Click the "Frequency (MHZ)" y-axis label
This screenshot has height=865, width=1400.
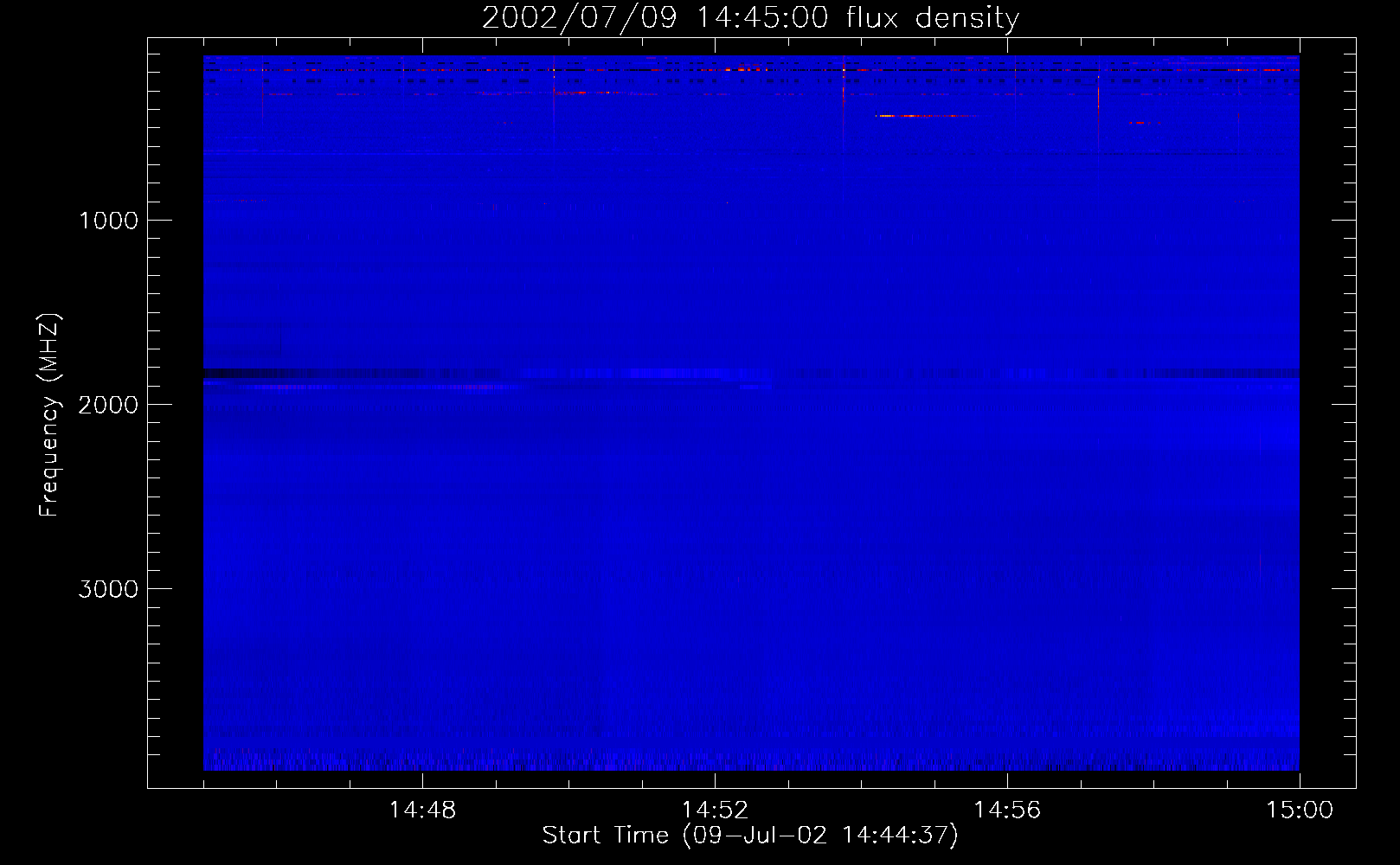49,415
